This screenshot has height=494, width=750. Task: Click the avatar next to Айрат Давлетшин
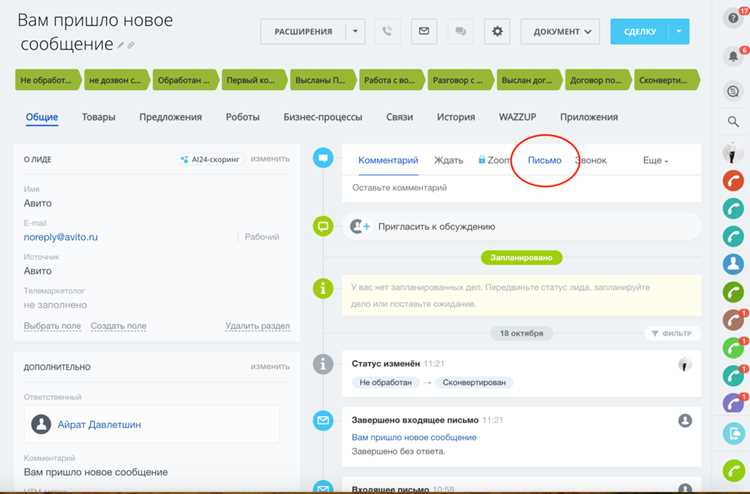point(41,424)
